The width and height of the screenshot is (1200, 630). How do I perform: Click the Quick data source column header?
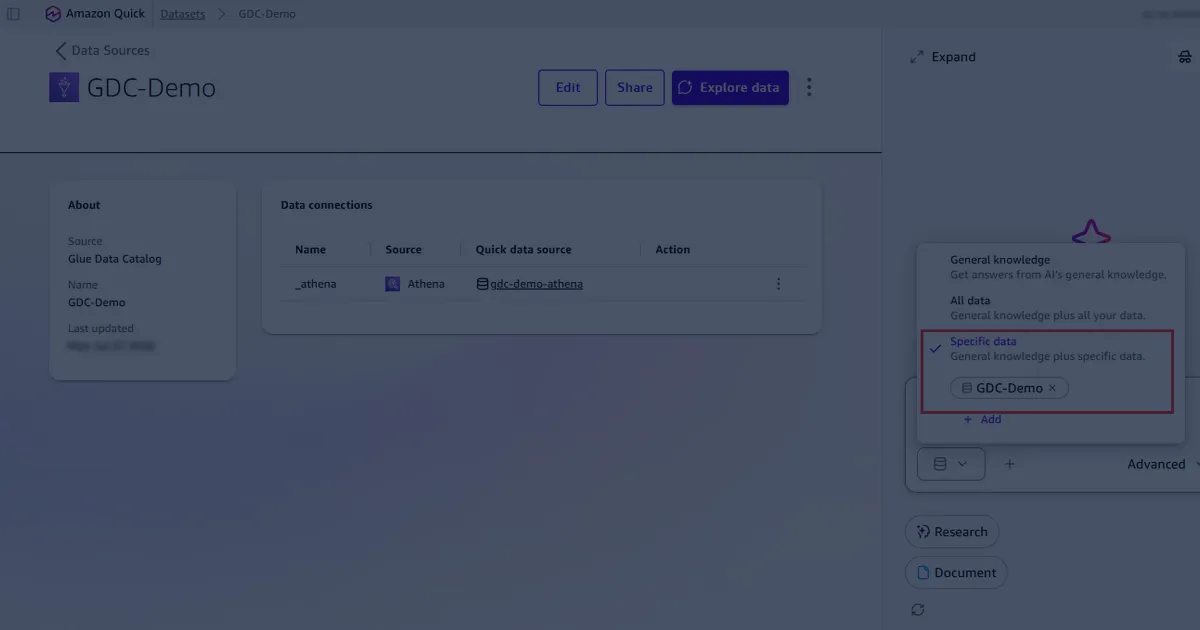(523, 249)
